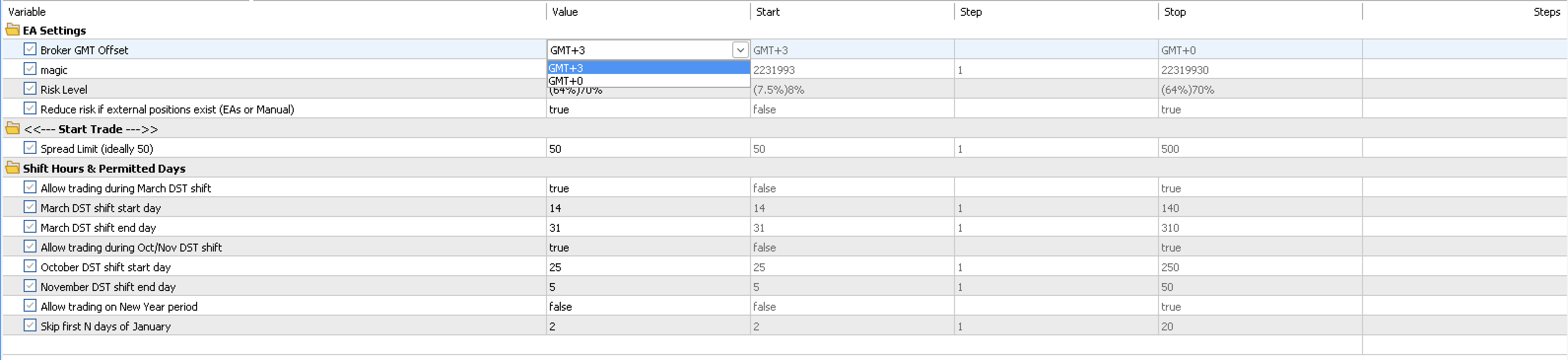The width and height of the screenshot is (1568, 360).
Task: Toggle the Broker GMT Offset checkbox
Action: click(30, 49)
